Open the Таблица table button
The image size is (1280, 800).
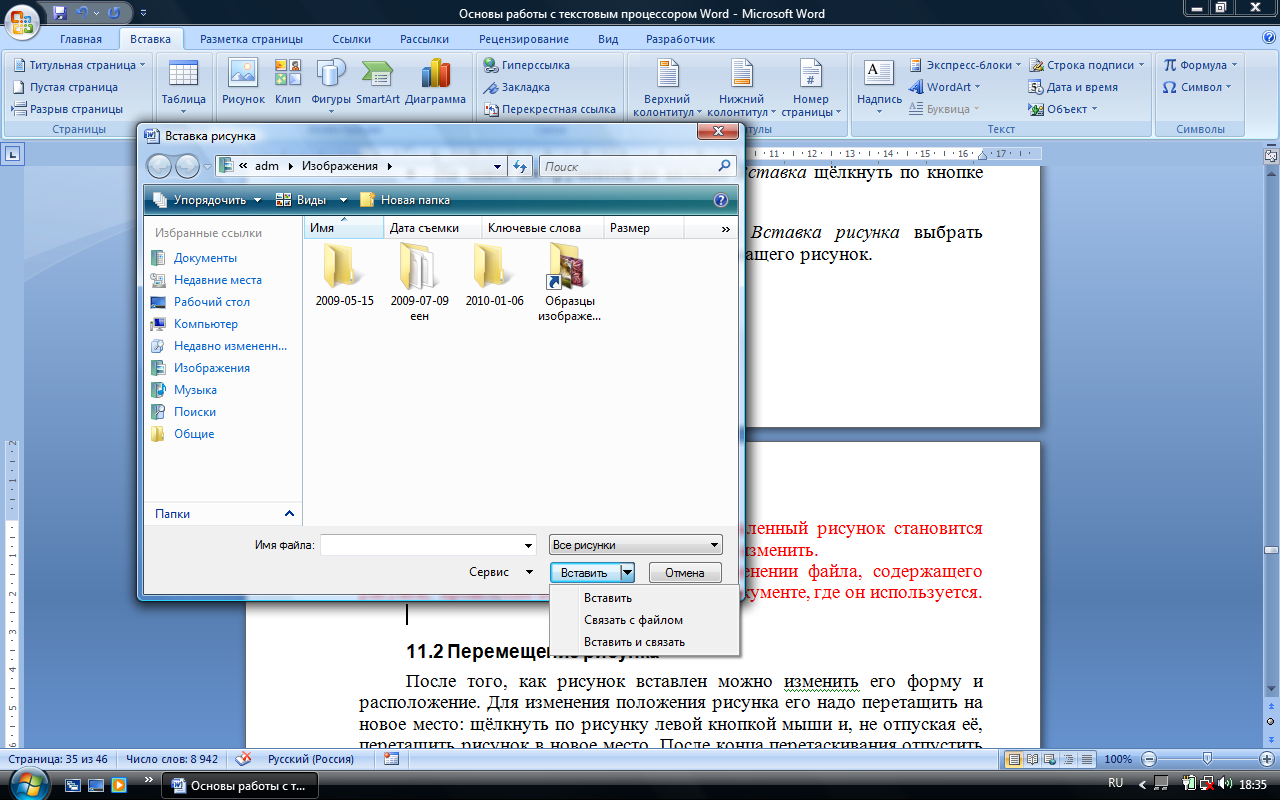pyautogui.click(x=183, y=85)
